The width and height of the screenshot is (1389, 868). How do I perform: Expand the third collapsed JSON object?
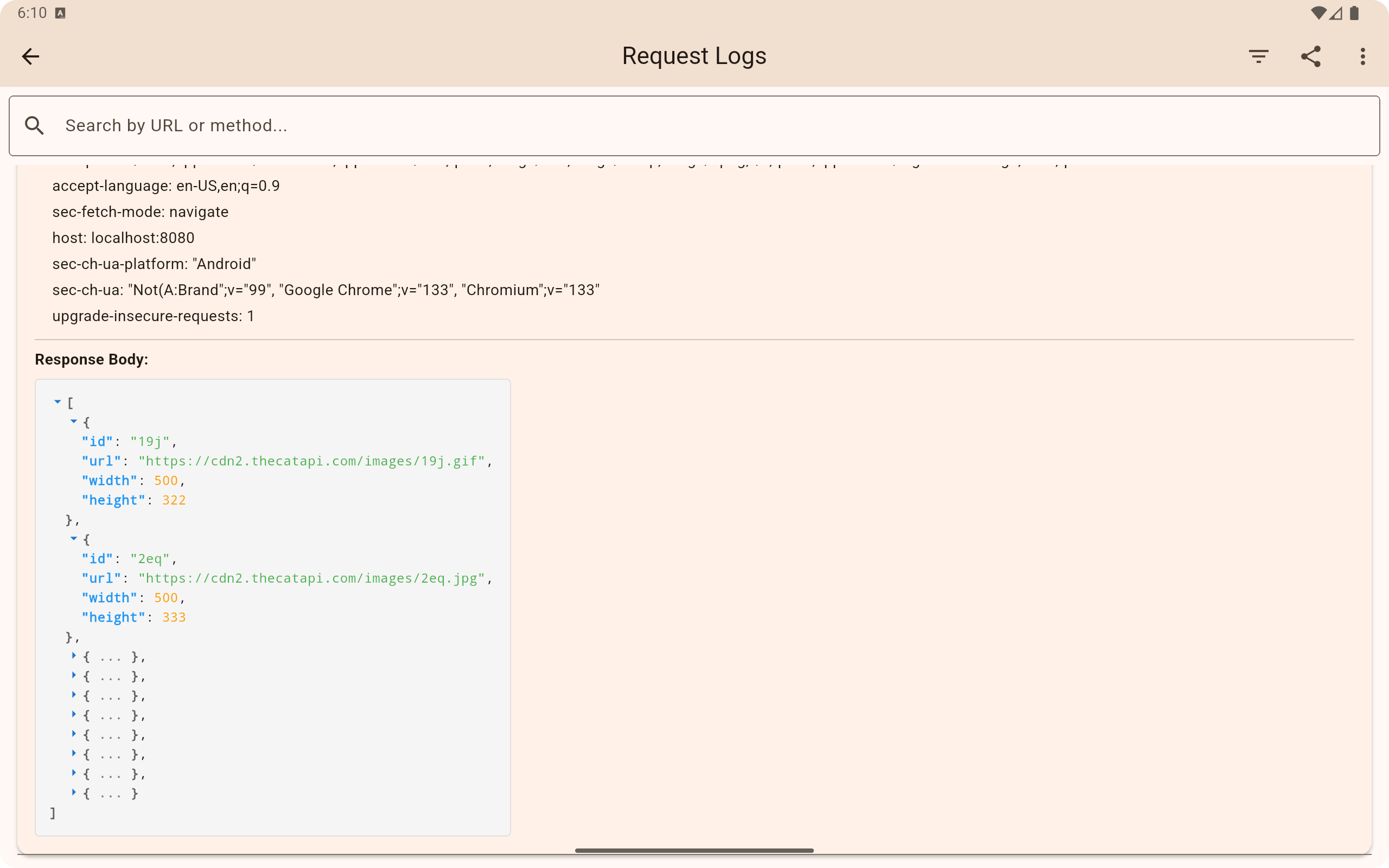73,694
